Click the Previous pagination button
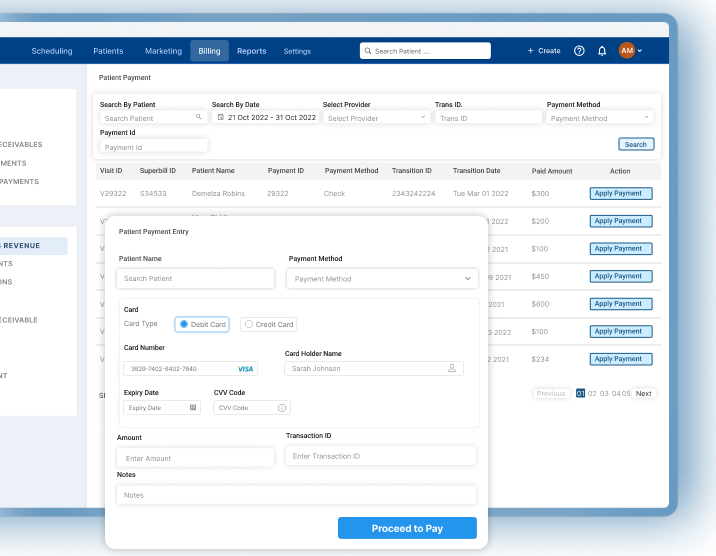Image resolution: width=716 pixels, height=556 pixels. tap(551, 393)
